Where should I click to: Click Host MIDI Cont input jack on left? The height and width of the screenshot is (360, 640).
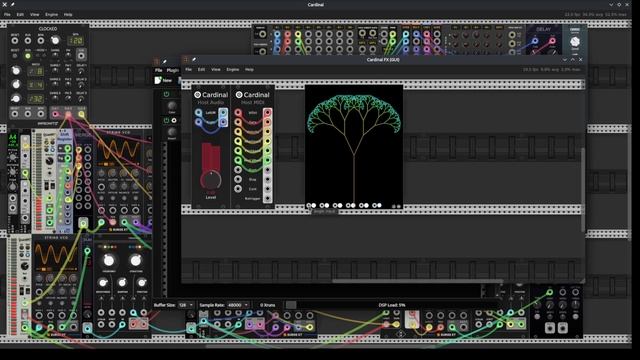(x=238, y=189)
